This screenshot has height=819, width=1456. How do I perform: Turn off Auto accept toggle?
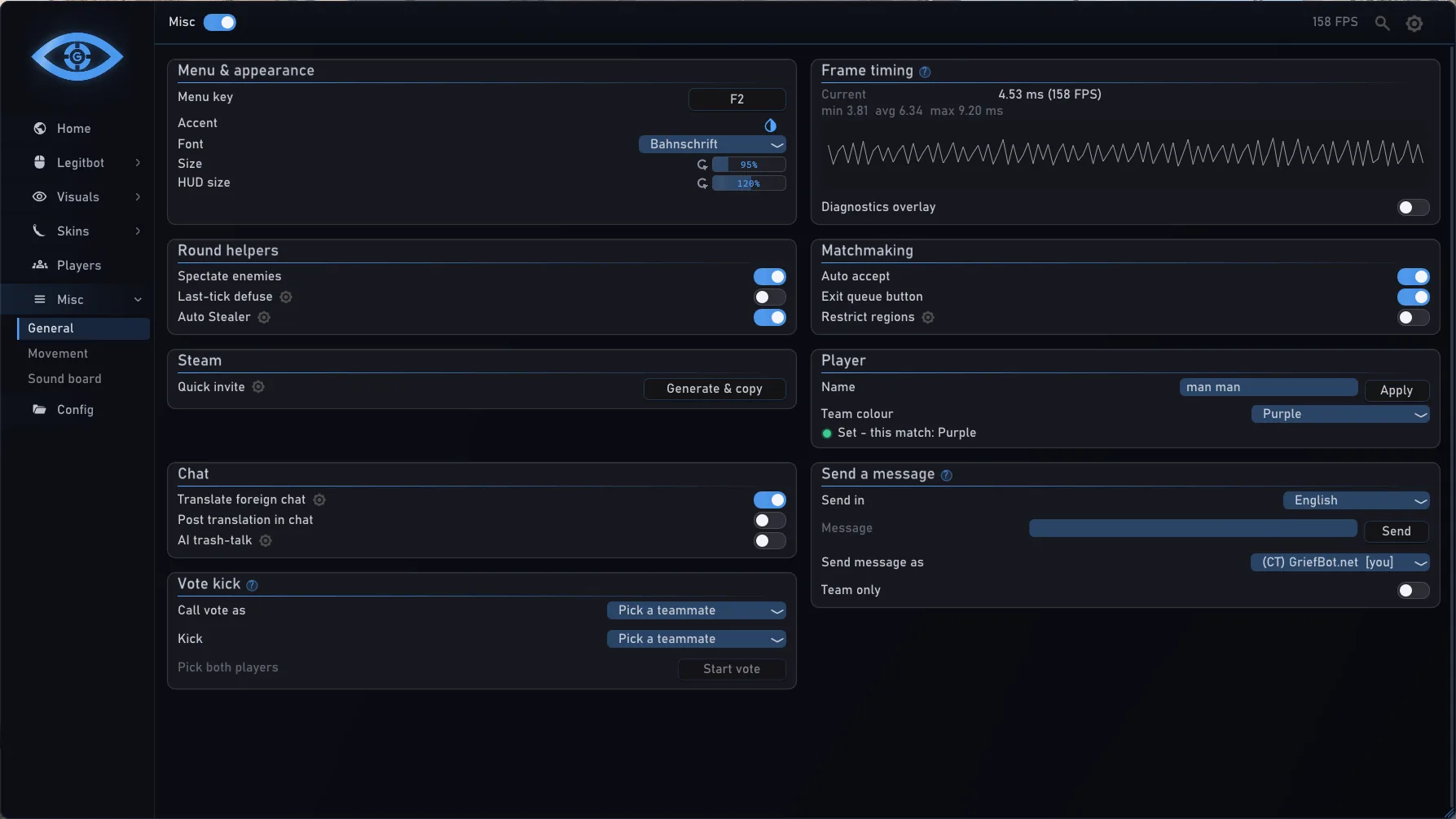tap(1413, 276)
